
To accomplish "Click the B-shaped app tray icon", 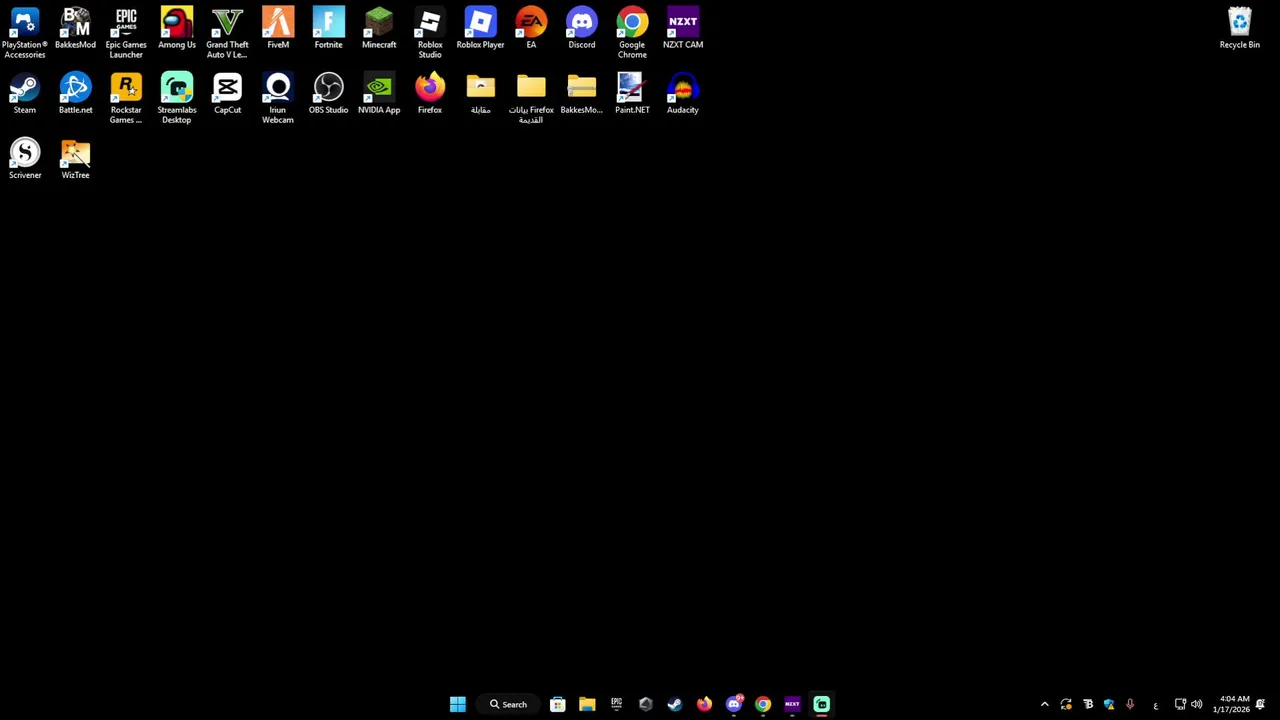I will [x=1088, y=704].
